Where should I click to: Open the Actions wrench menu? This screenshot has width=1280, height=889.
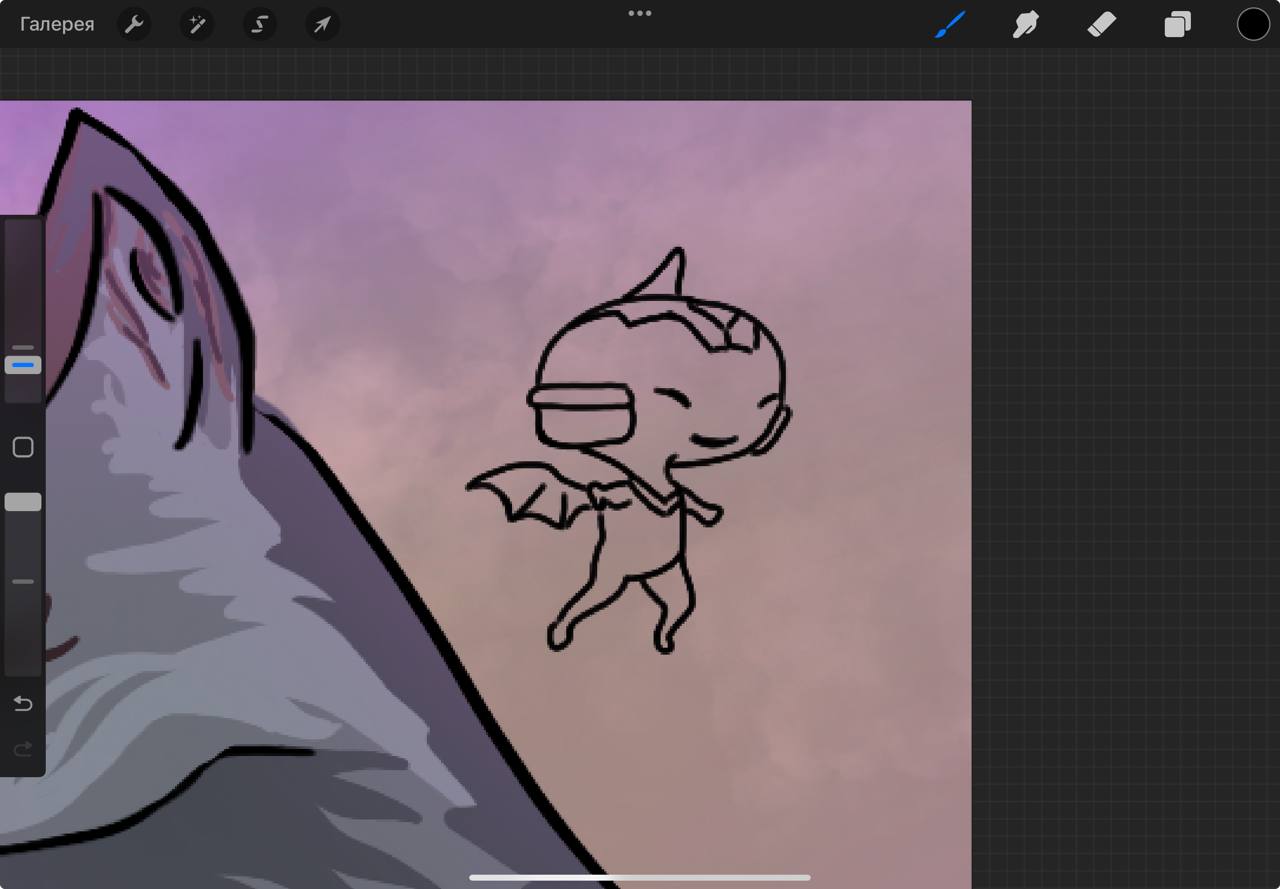[134, 24]
